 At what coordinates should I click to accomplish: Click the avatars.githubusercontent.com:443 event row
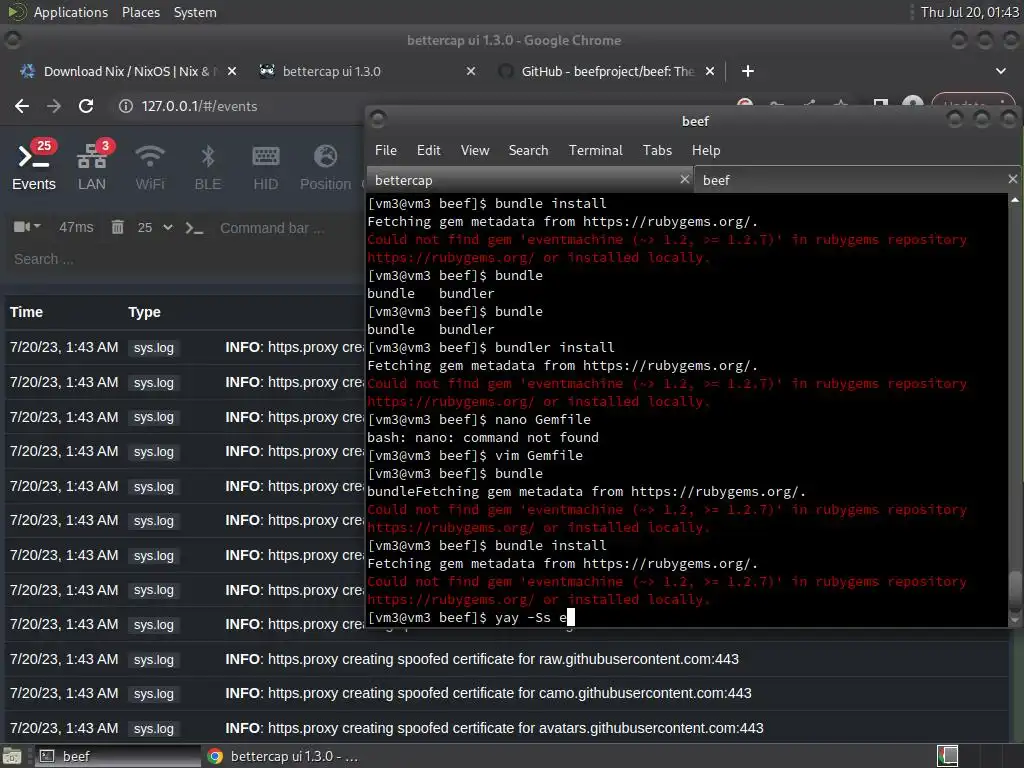507,728
